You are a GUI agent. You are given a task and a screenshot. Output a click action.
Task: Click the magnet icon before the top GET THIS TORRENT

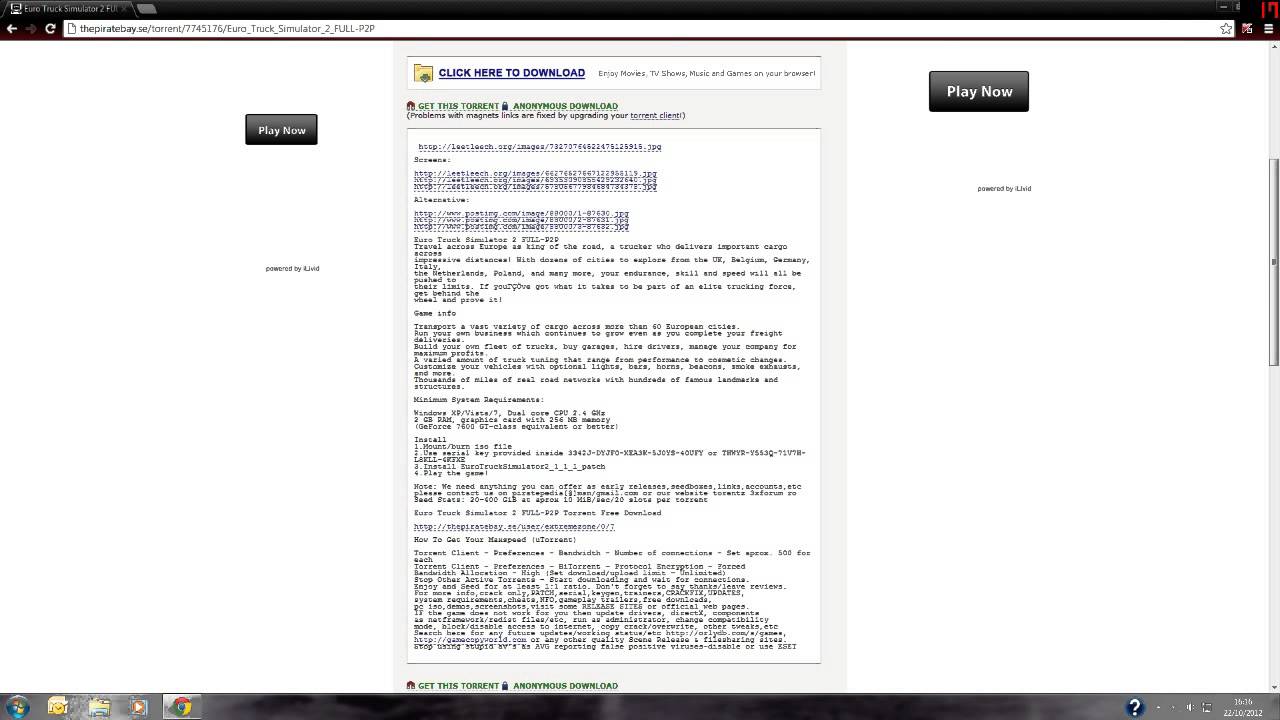coord(411,106)
